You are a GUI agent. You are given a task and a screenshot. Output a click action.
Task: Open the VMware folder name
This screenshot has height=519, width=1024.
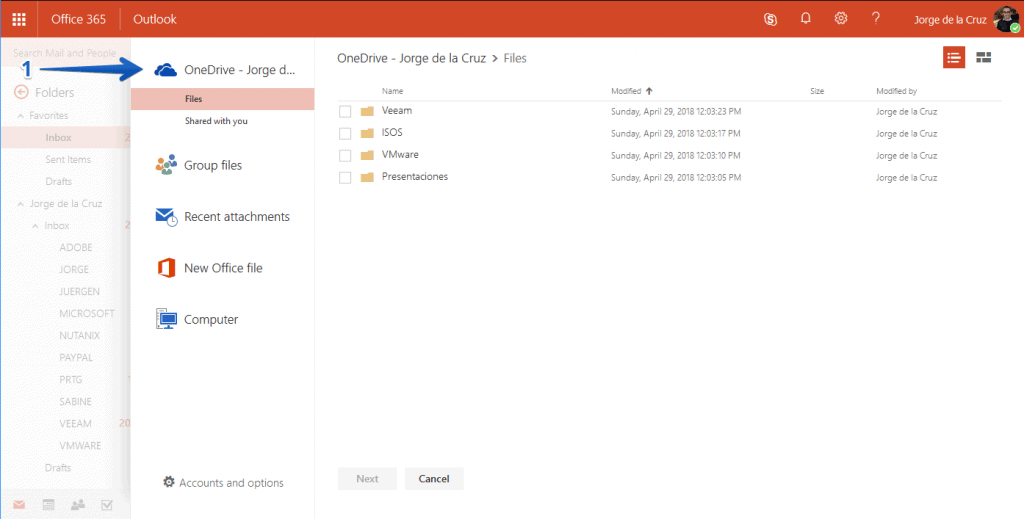(x=400, y=155)
